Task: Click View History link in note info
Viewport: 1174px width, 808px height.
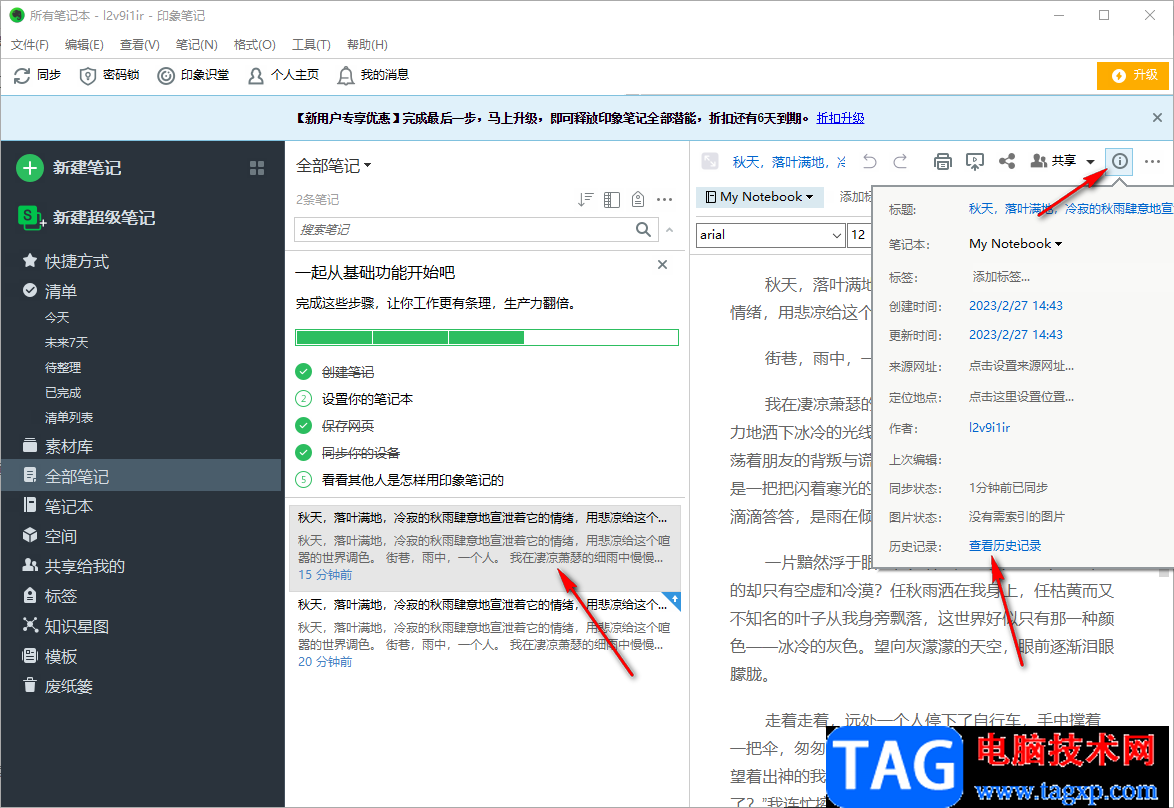Action: click(x=1005, y=546)
